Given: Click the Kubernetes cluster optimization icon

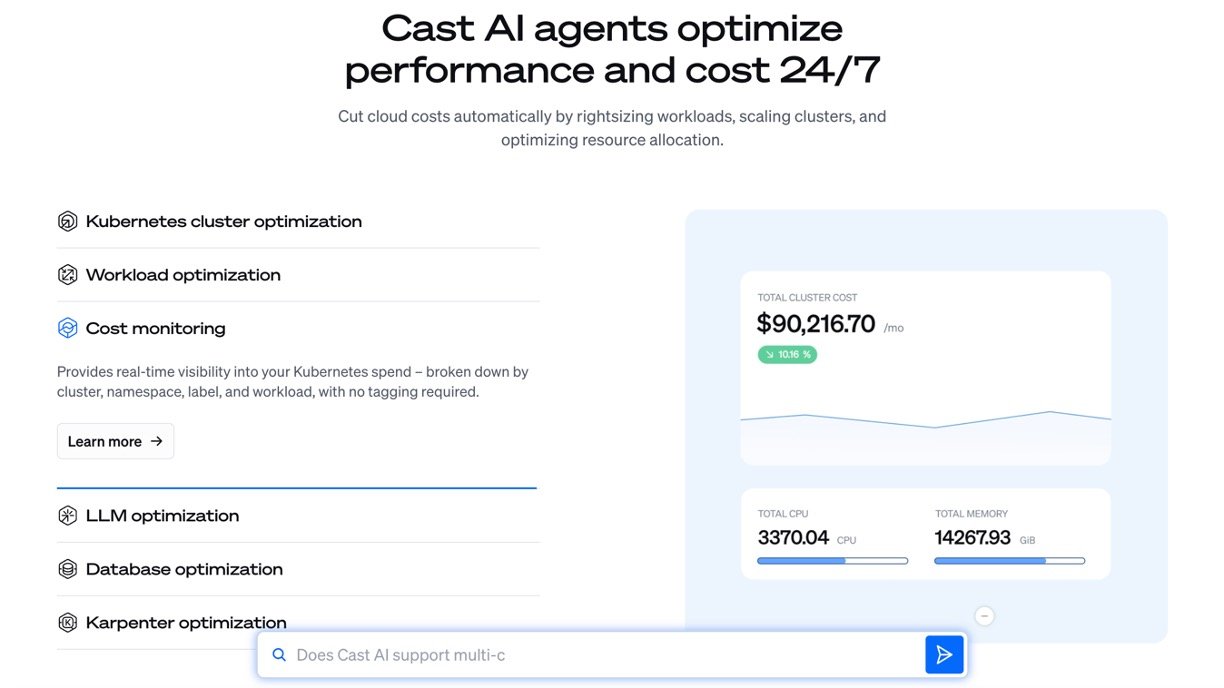Looking at the screenshot, I should pos(67,222).
